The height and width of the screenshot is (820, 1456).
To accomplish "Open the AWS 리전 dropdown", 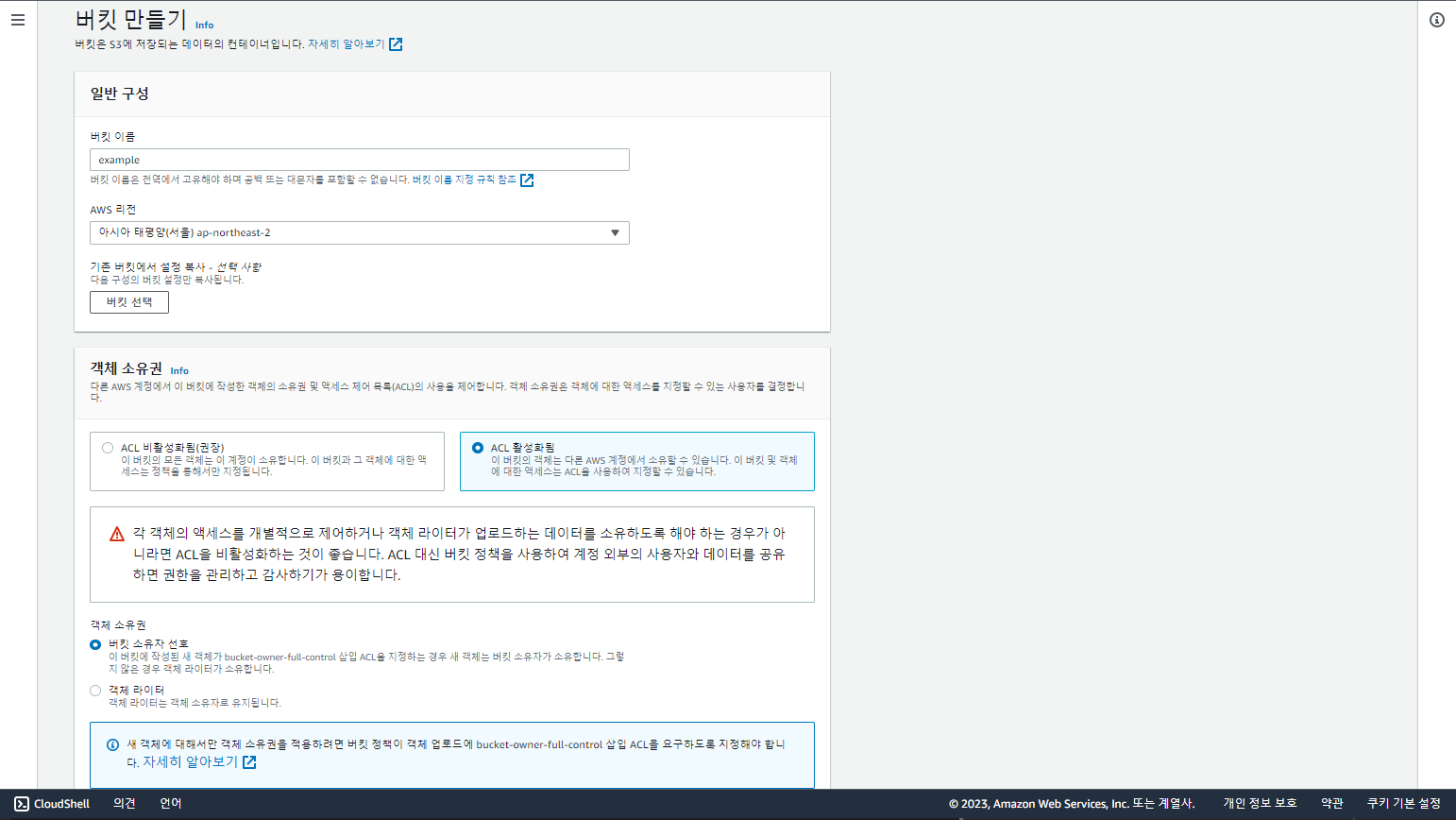I will coord(360,232).
